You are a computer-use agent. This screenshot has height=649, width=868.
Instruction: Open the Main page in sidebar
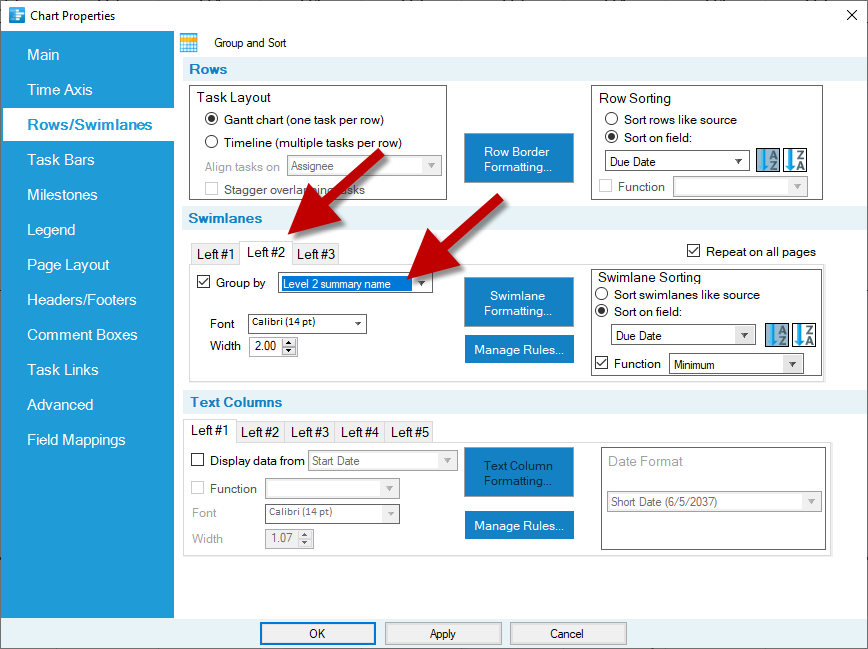coord(43,55)
